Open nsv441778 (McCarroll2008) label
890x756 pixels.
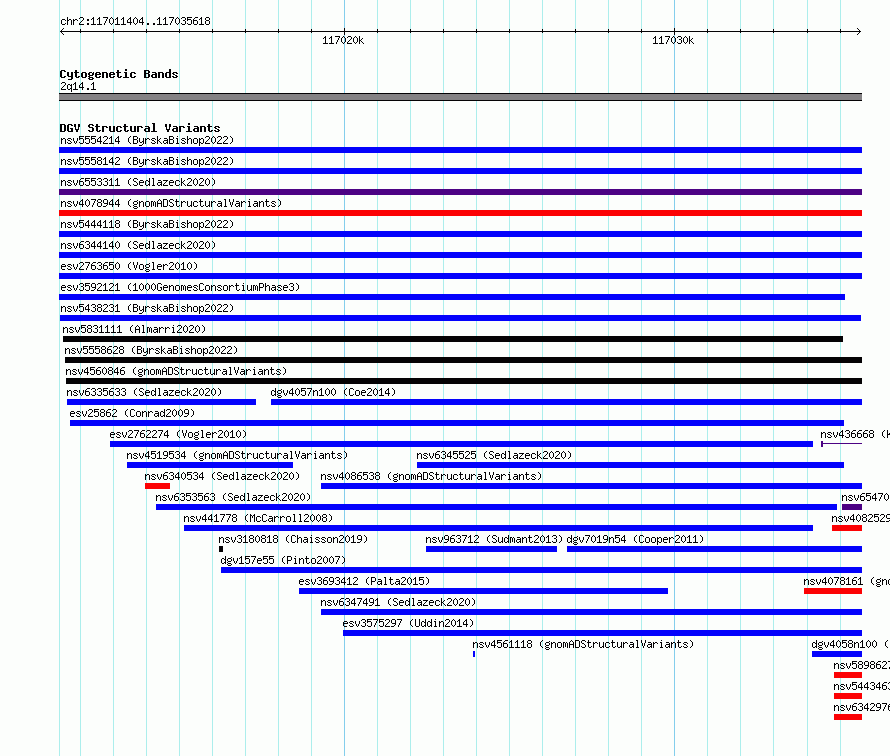click(x=258, y=518)
